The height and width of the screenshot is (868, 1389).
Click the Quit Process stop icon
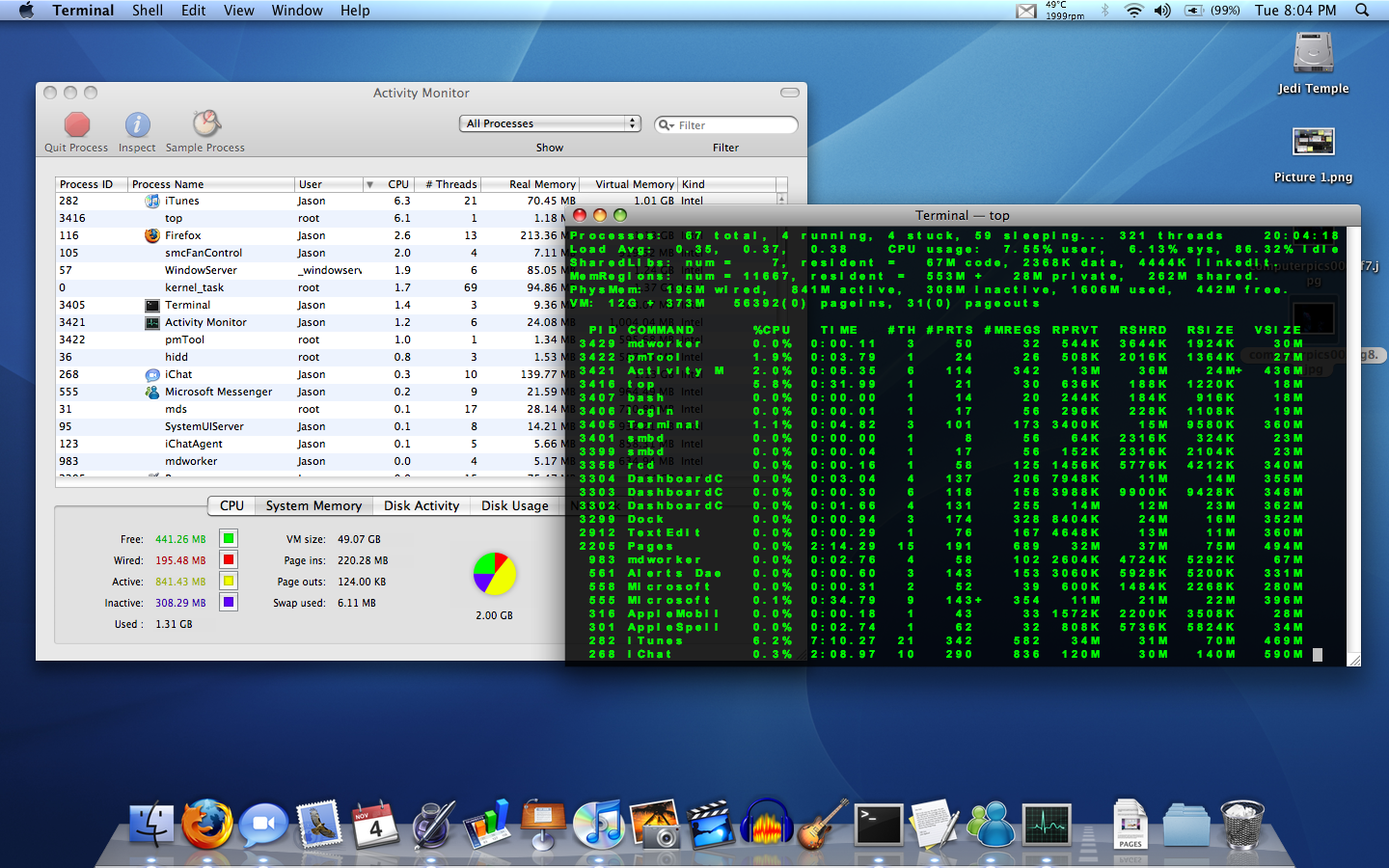point(77,124)
